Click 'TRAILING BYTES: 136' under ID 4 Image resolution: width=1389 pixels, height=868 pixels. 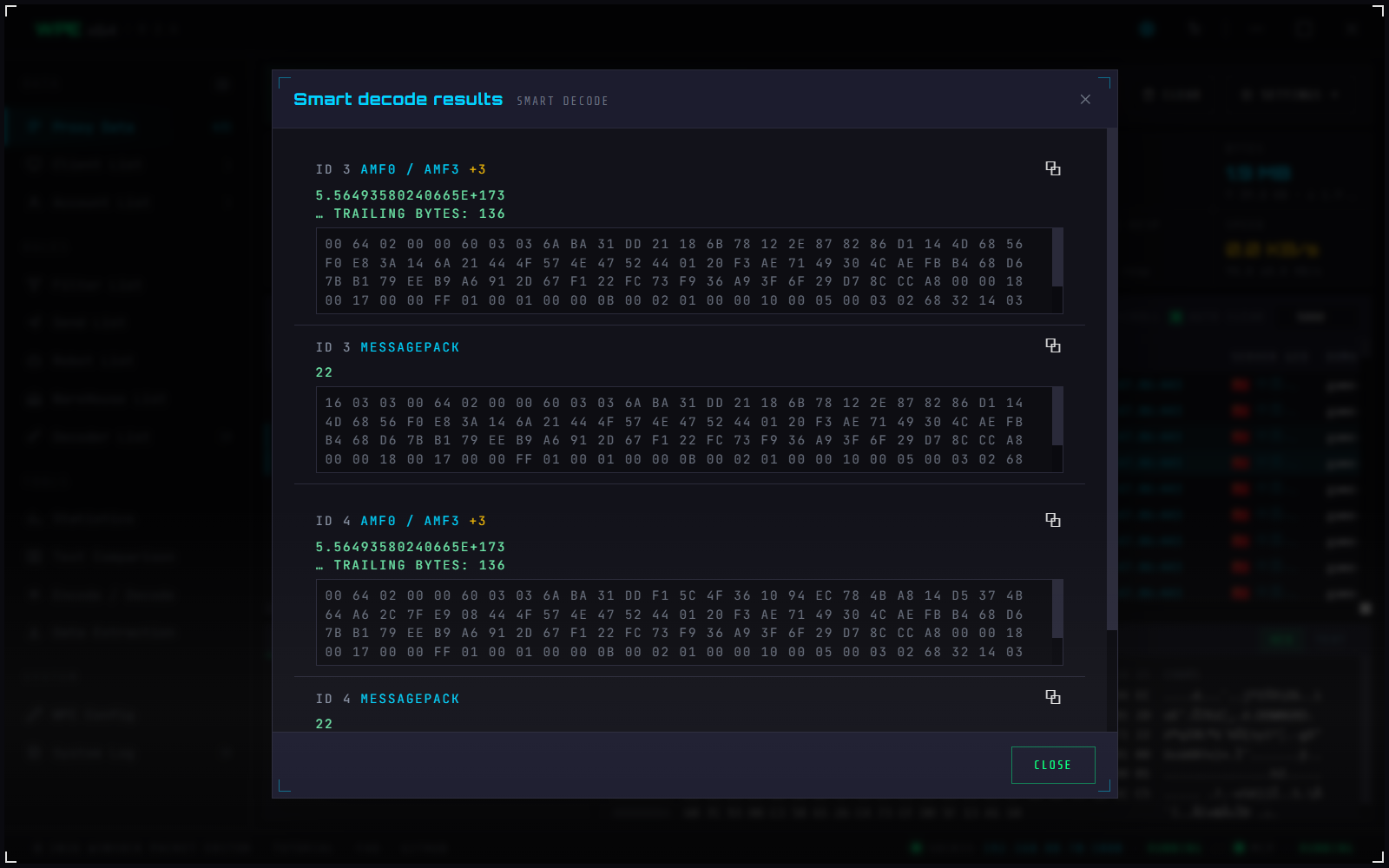[419, 565]
